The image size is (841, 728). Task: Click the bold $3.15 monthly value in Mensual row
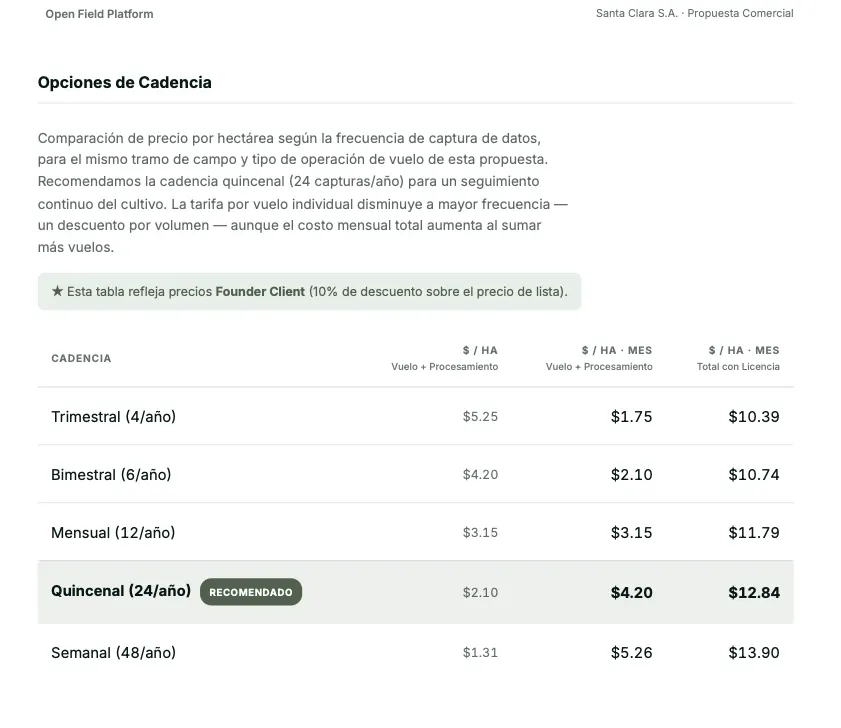tap(631, 532)
